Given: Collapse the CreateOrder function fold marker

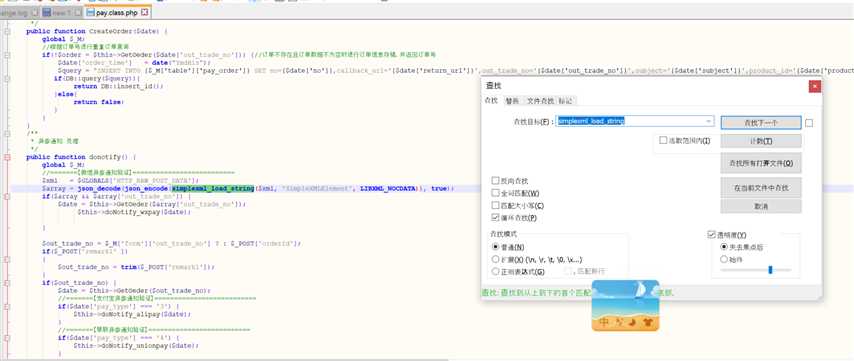Looking at the screenshot, I should point(7,32).
